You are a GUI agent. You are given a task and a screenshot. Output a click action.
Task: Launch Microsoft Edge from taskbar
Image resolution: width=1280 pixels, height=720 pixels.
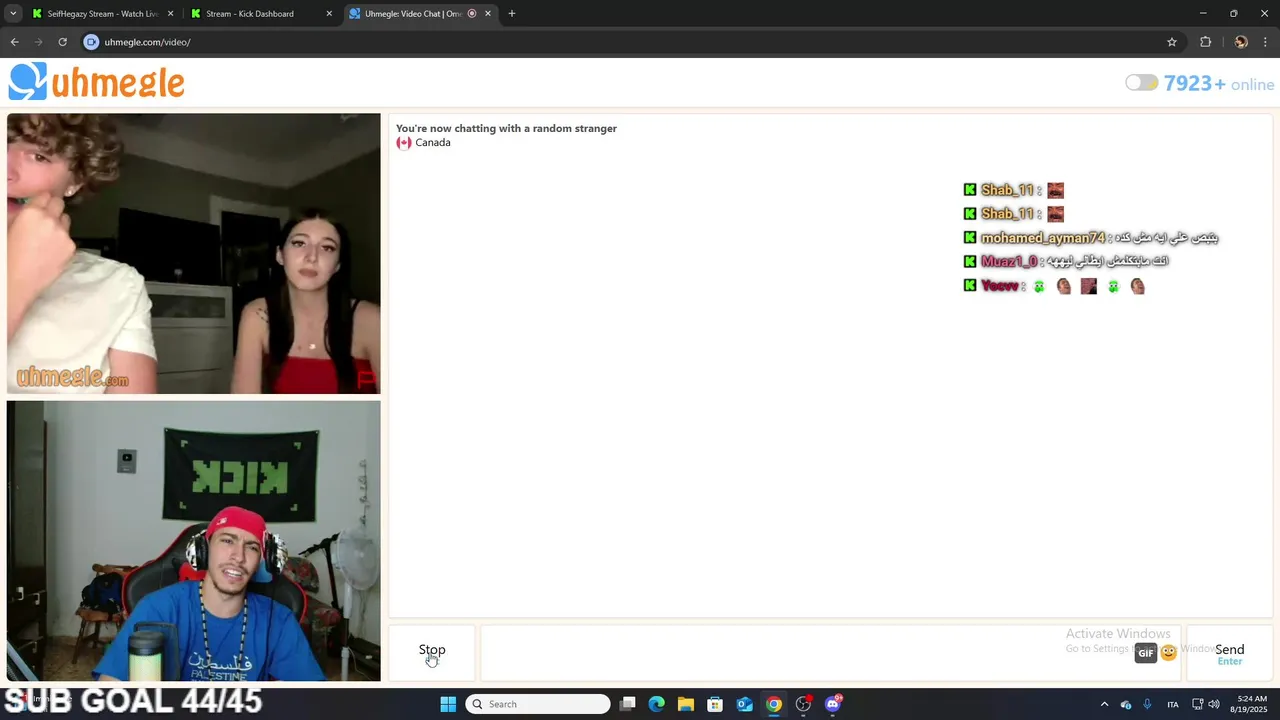(x=657, y=704)
